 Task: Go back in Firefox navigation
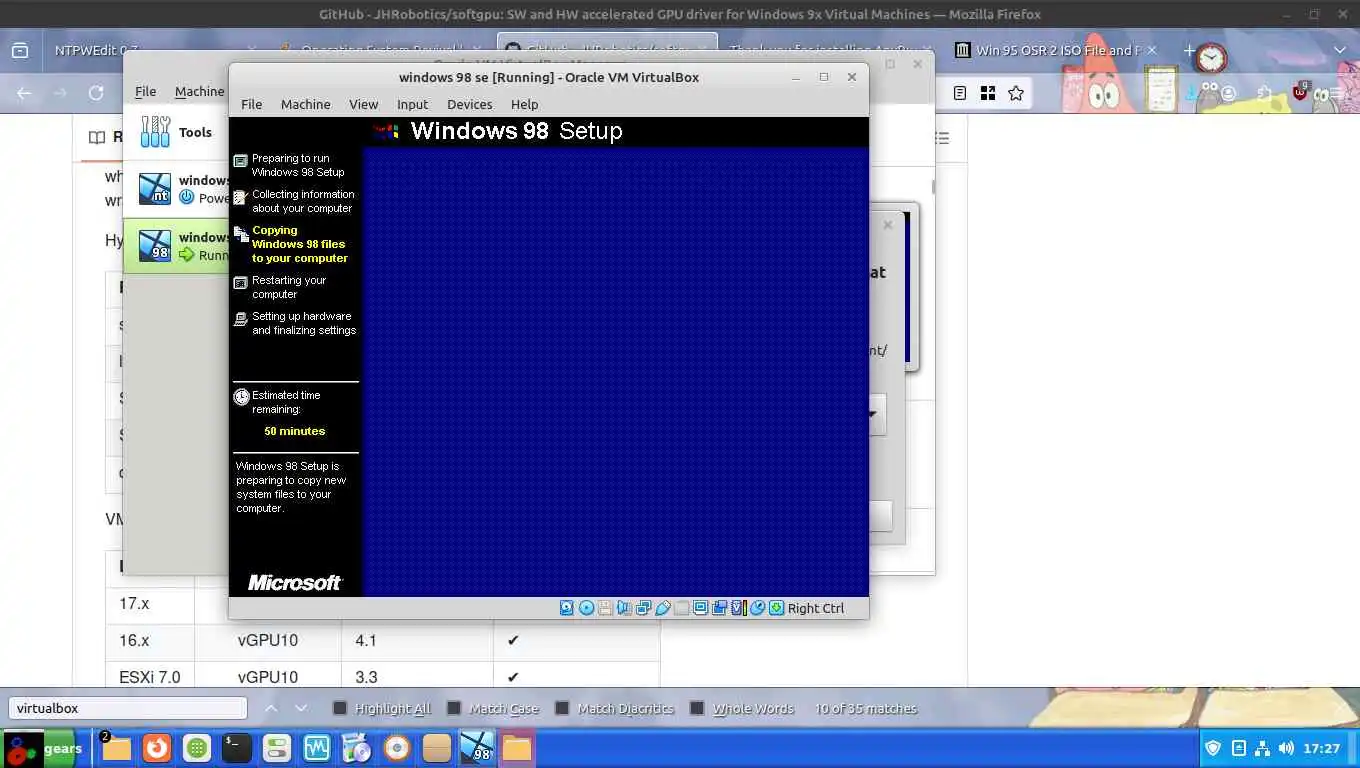coord(24,93)
